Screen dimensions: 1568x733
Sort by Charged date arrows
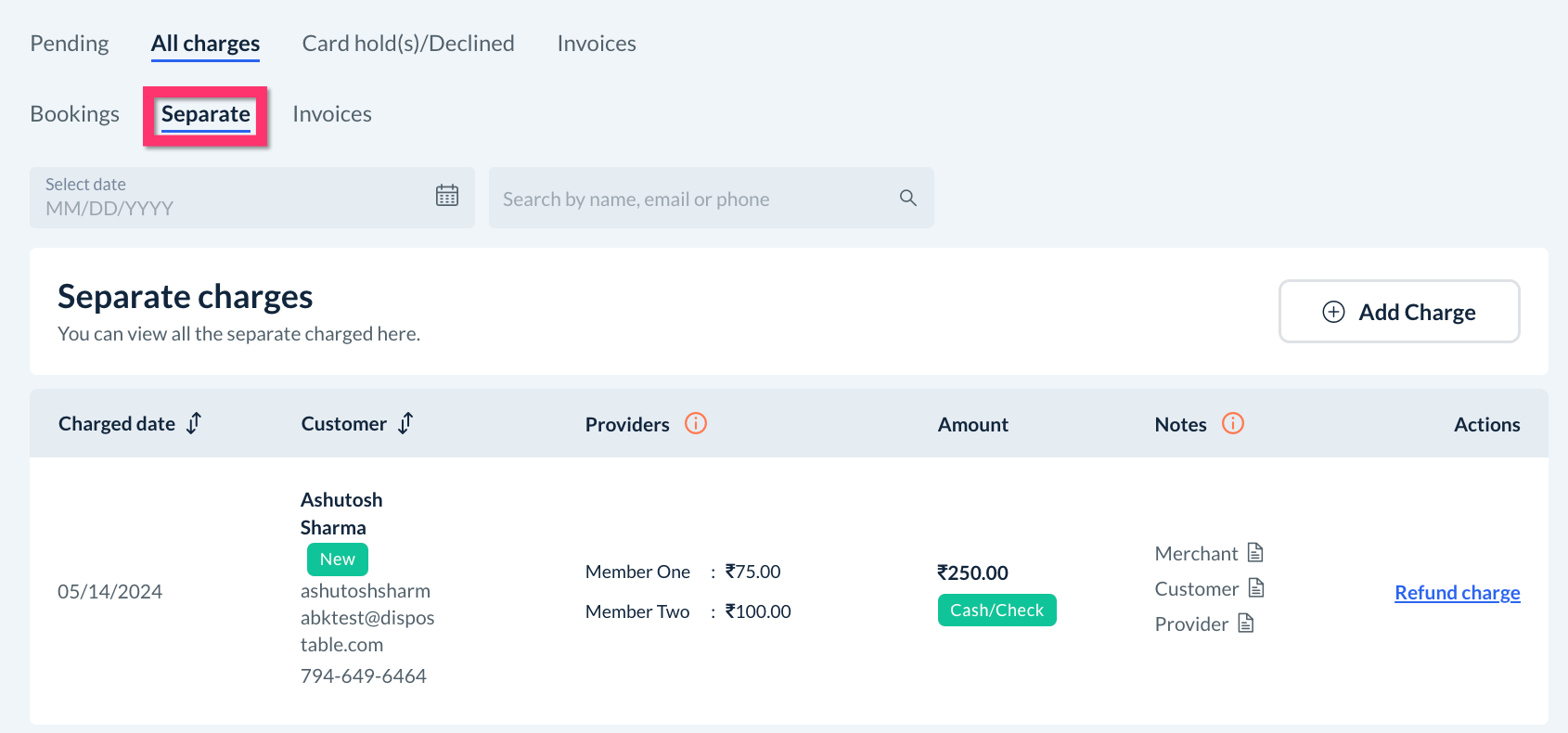(x=194, y=424)
